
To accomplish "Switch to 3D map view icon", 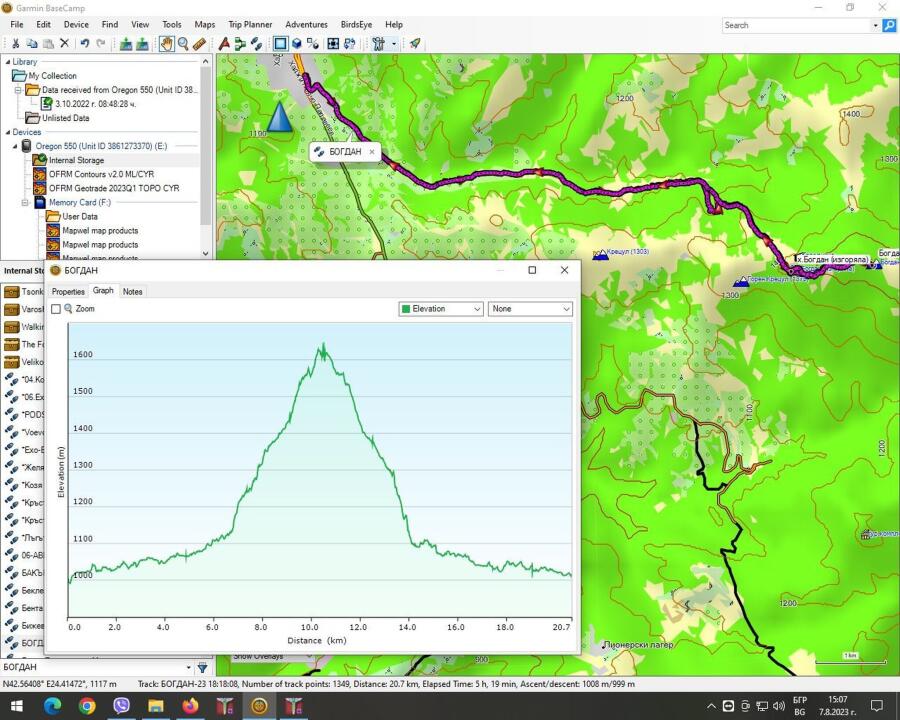I will click(297, 44).
